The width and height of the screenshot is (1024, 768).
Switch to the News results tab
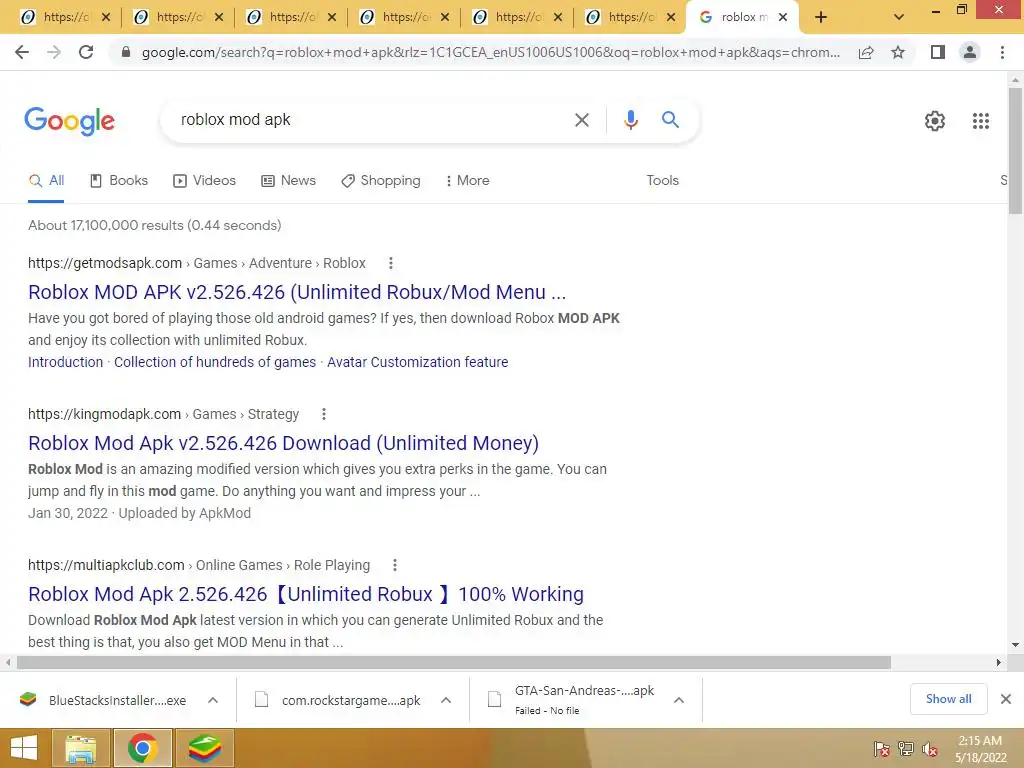[288, 181]
